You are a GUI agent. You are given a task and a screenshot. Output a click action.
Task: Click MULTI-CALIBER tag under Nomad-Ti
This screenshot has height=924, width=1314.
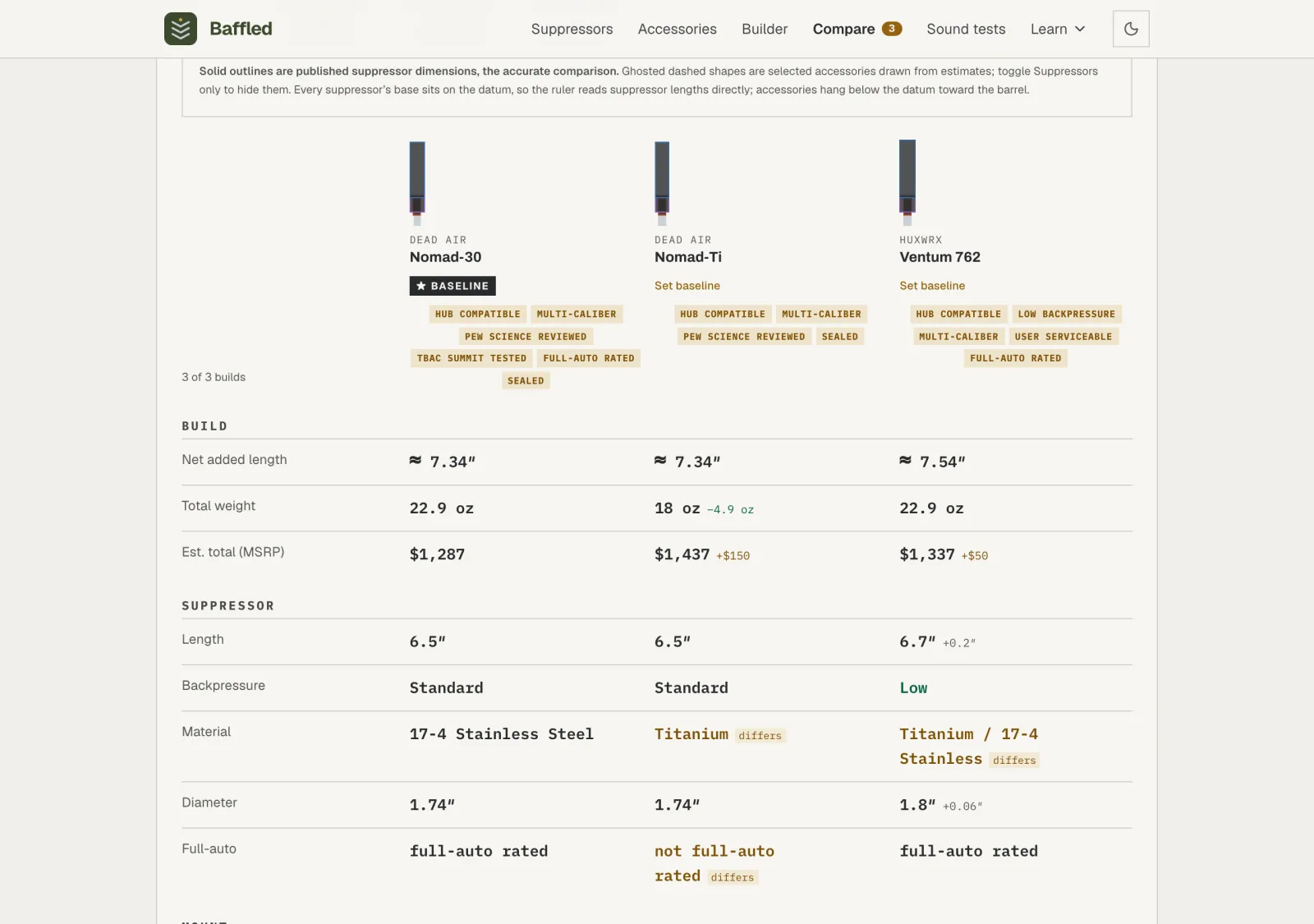coord(821,315)
